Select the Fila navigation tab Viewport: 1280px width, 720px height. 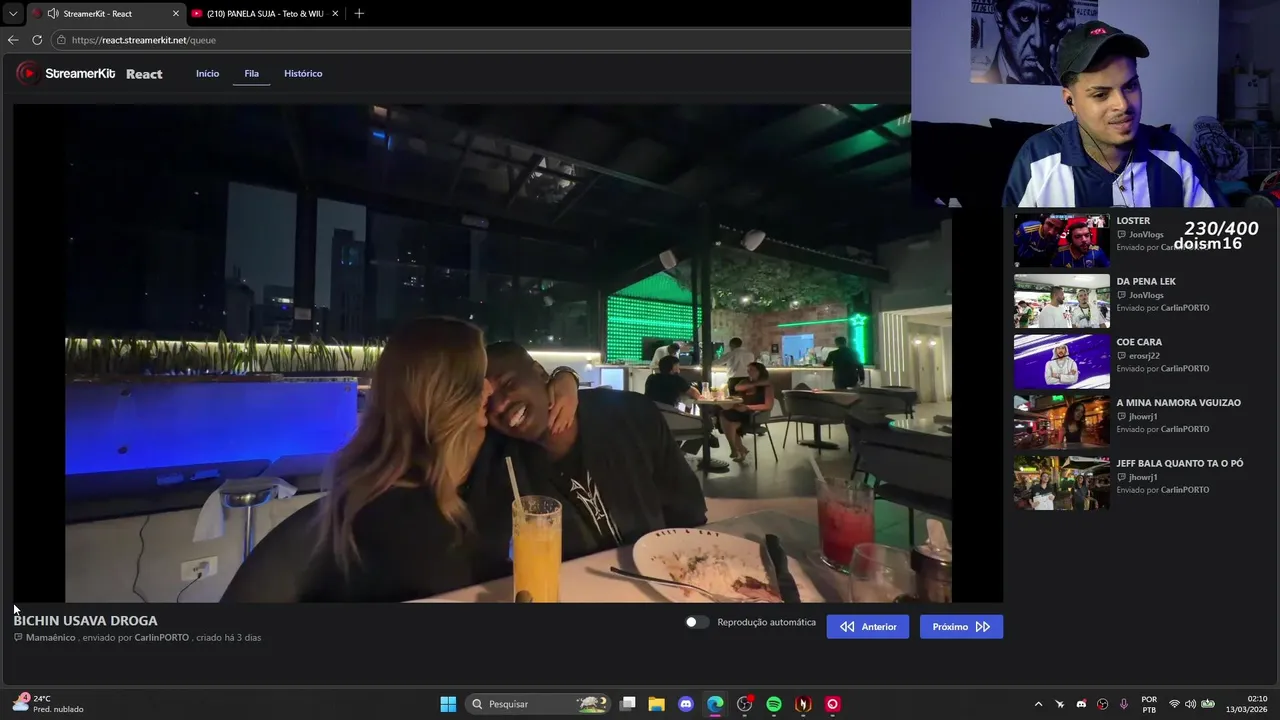click(252, 73)
